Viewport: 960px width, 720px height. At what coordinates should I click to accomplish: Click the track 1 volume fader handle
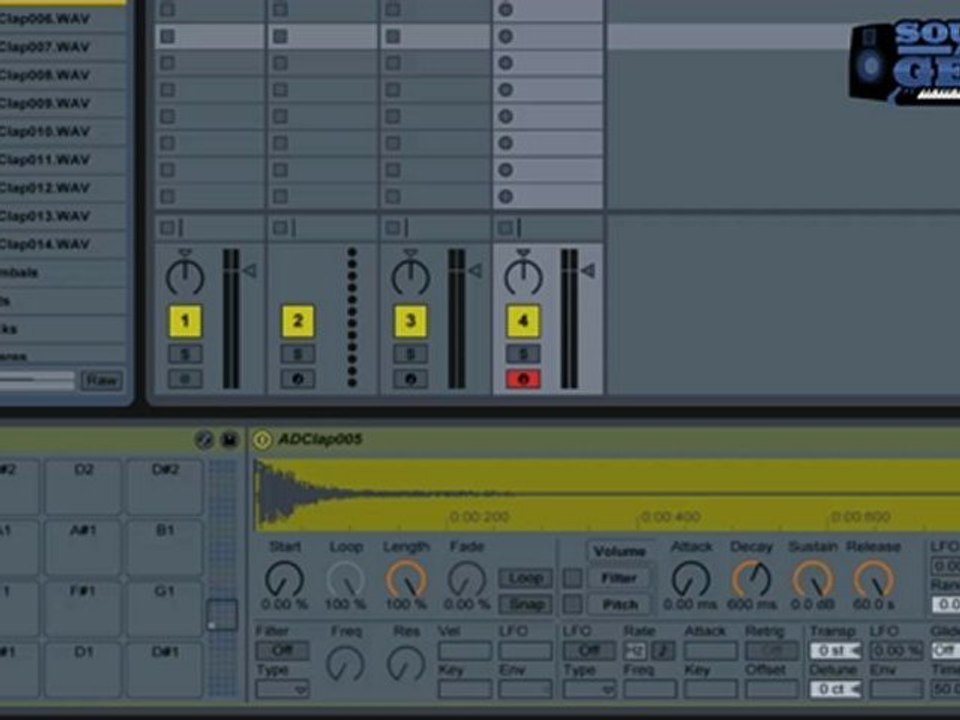(250, 271)
